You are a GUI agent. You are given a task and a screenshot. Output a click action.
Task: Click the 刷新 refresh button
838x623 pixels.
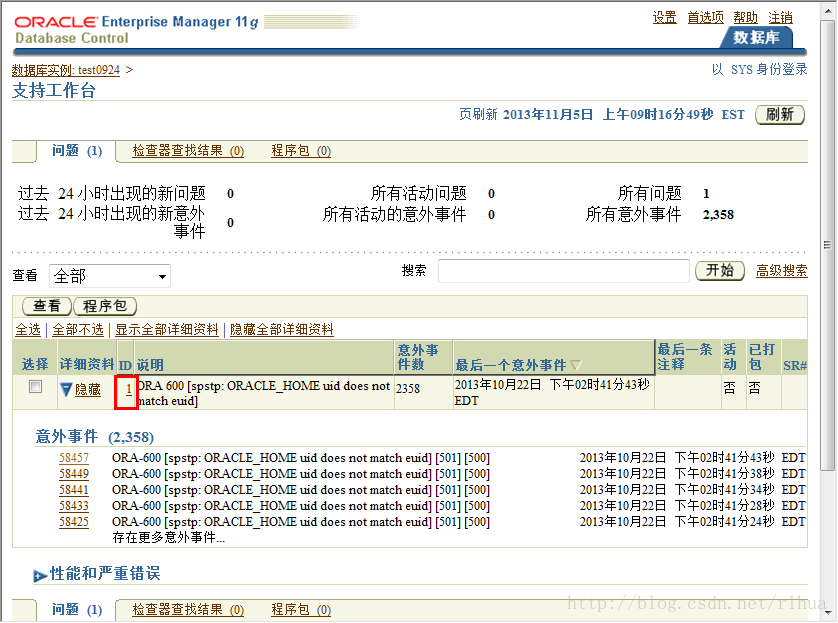[x=780, y=115]
